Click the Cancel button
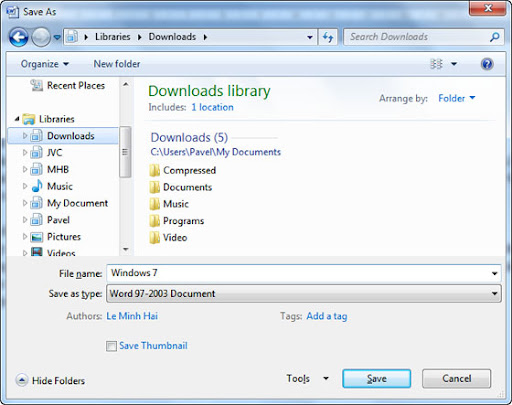512x405 pixels. [456, 379]
